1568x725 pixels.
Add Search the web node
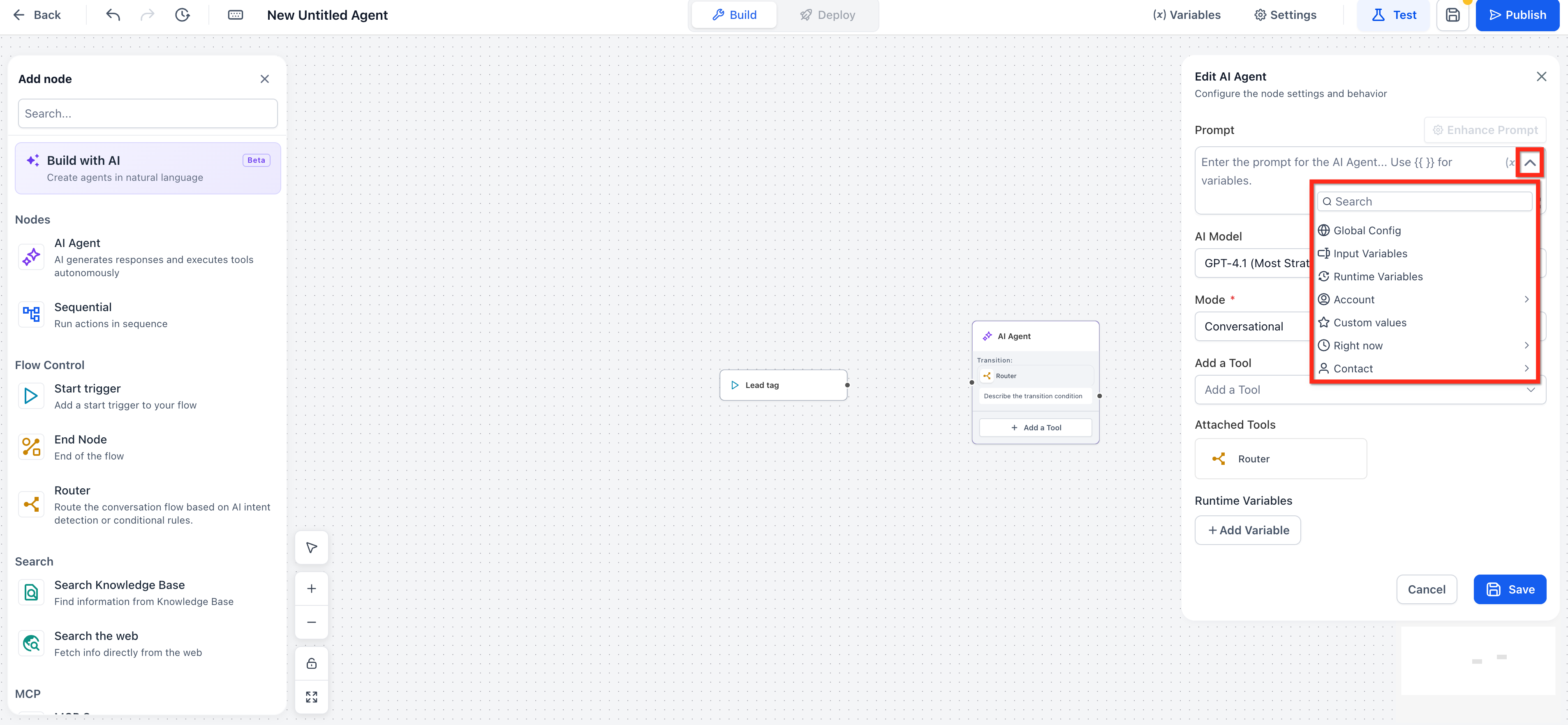tap(147, 644)
